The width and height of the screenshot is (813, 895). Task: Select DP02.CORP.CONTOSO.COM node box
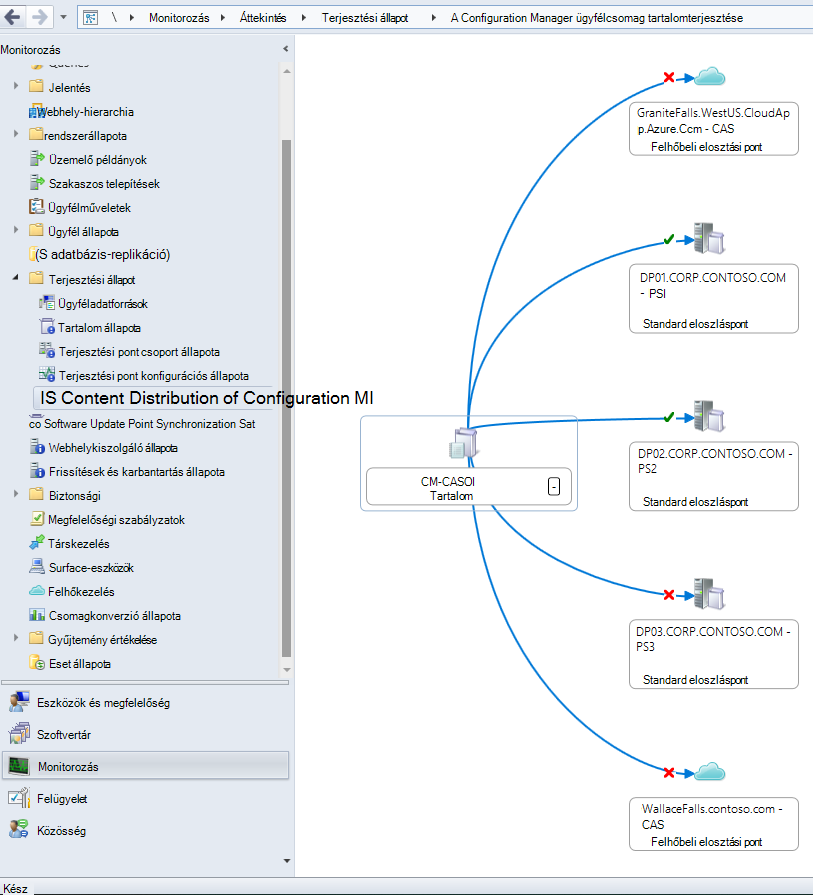pos(714,476)
